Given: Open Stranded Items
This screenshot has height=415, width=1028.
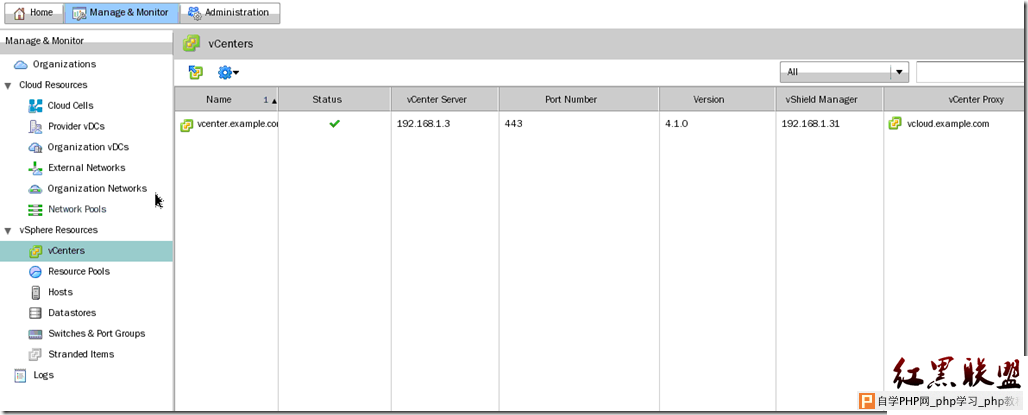Looking at the screenshot, I should pos(81,355).
